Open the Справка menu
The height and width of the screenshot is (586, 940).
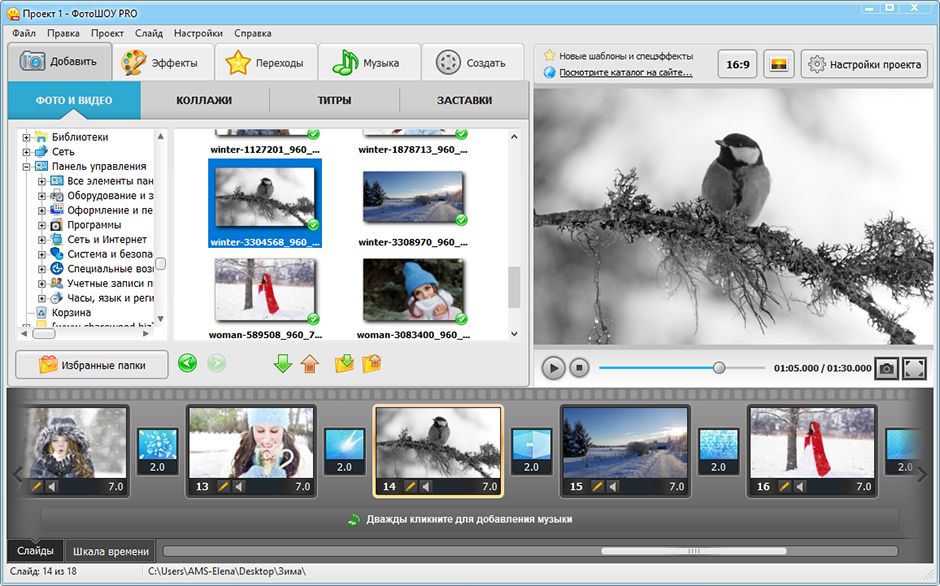click(252, 34)
